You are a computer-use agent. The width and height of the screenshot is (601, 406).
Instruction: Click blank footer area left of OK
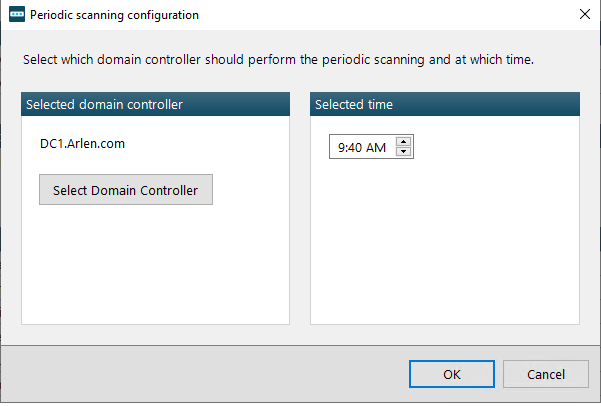pos(203,374)
